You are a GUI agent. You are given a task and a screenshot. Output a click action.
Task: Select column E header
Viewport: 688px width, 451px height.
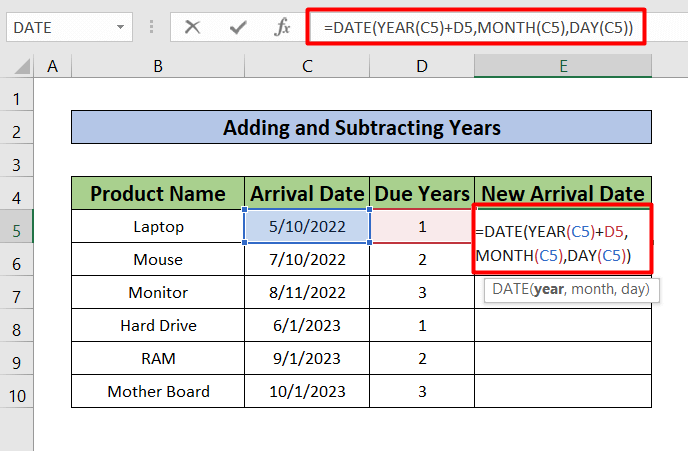pos(563,67)
